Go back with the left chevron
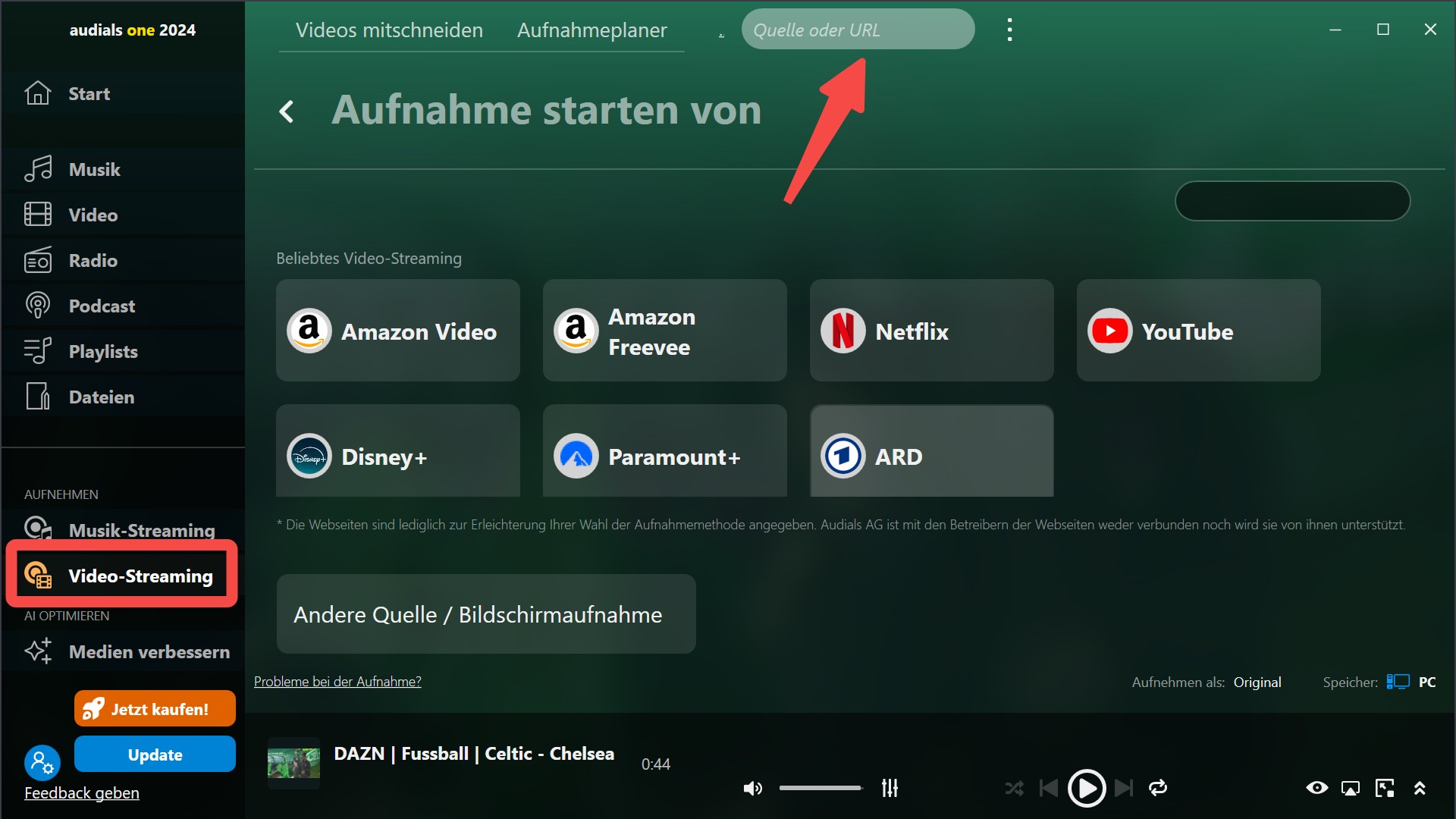Screen dimensions: 1456x819 [287, 111]
